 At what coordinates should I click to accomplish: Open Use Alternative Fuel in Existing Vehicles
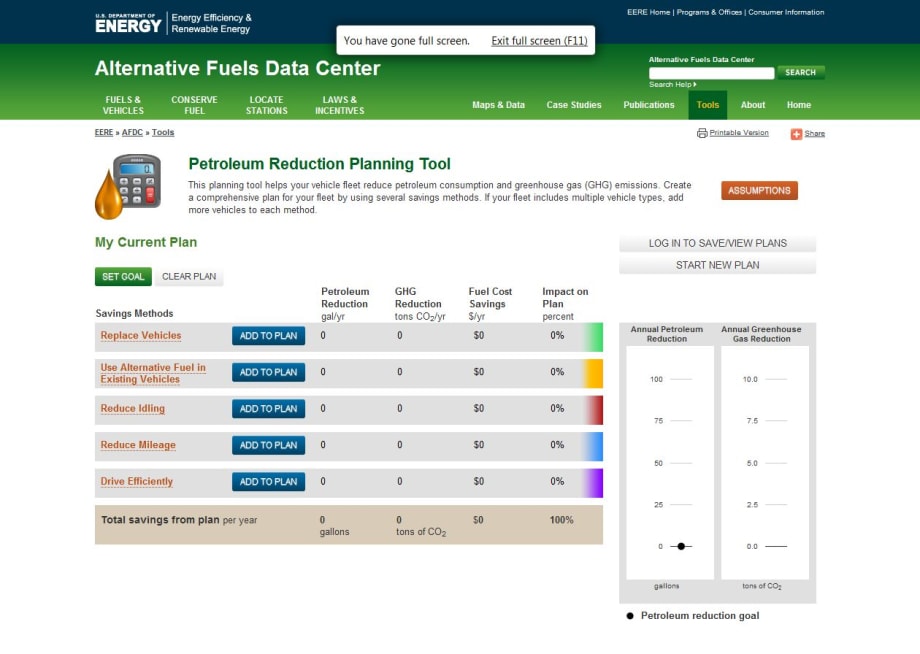tap(153, 373)
